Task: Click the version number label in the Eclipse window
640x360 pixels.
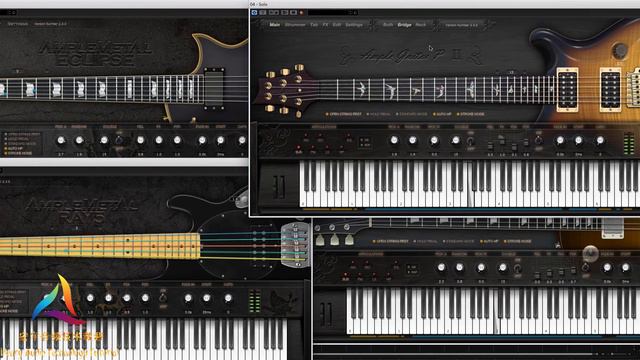Action: point(51,24)
